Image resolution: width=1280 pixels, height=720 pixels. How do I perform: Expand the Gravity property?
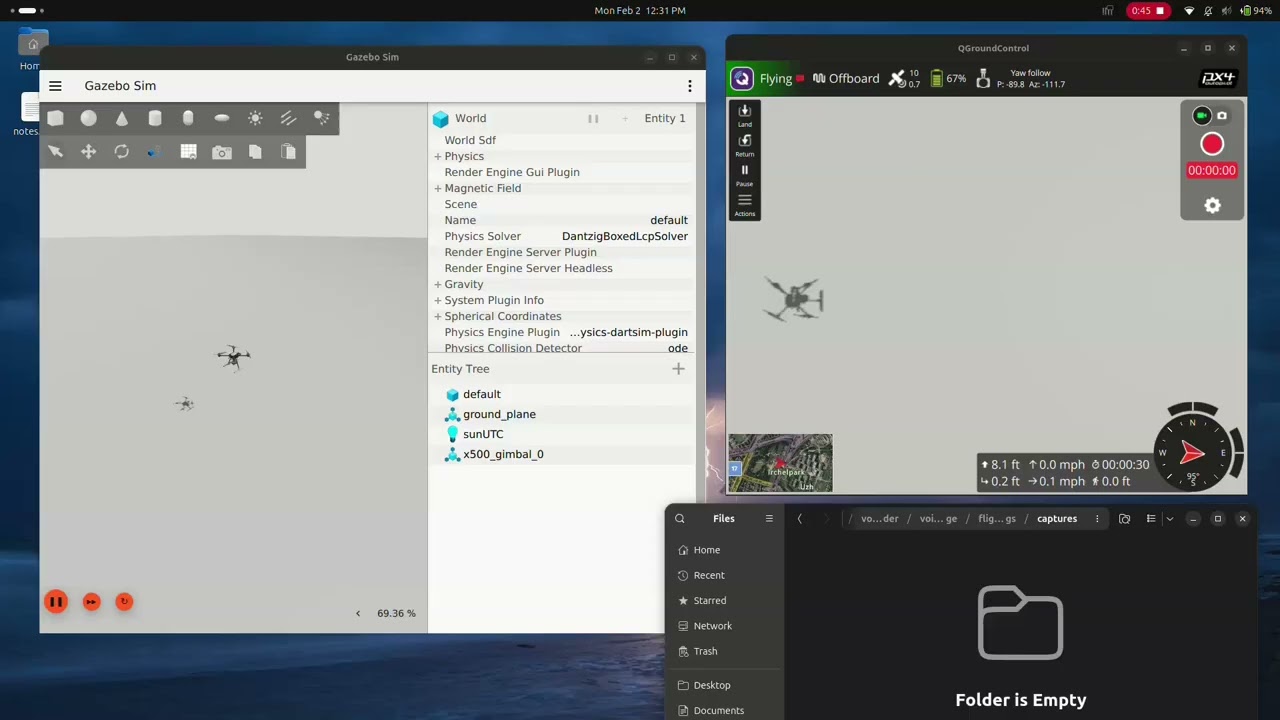pyautogui.click(x=437, y=285)
